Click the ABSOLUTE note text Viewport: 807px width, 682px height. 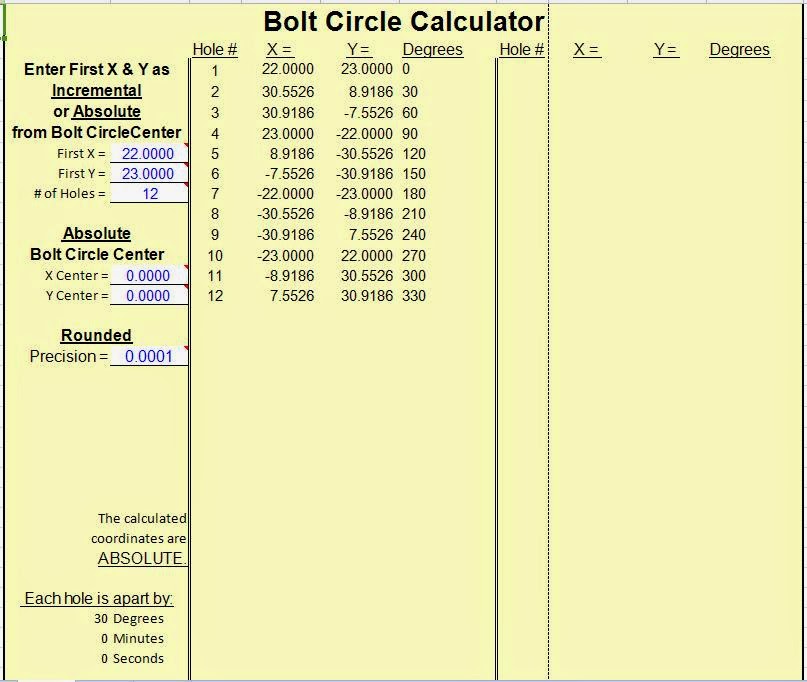point(139,559)
